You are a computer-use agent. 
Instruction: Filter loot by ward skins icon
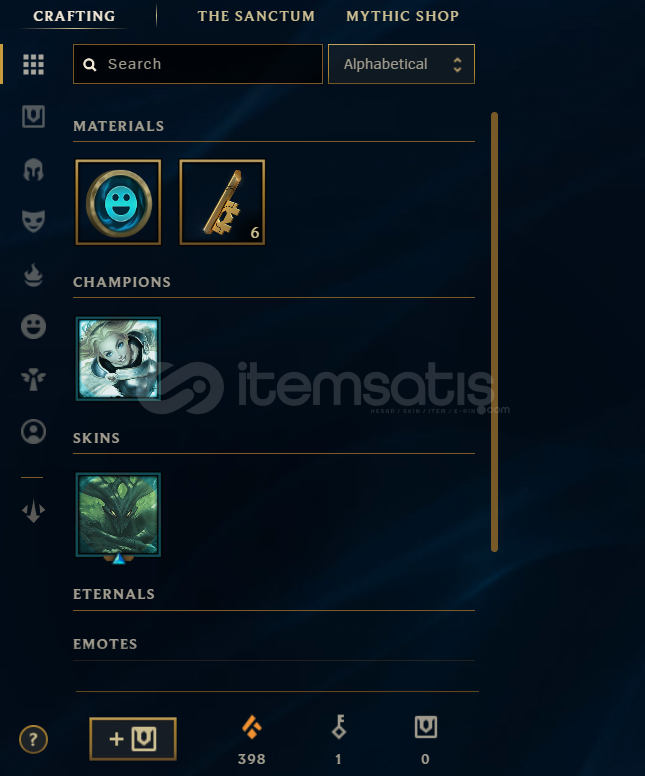tap(33, 380)
